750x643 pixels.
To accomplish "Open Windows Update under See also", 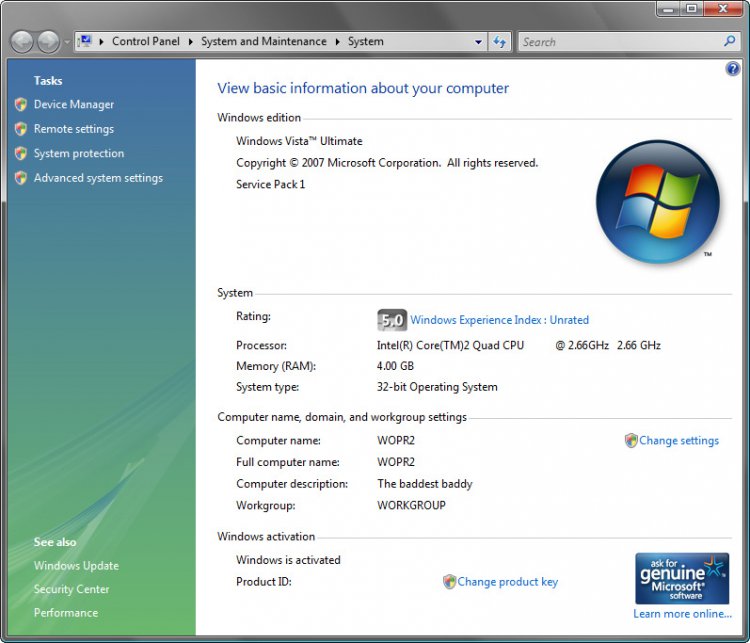I will click(x=76, y=565).
